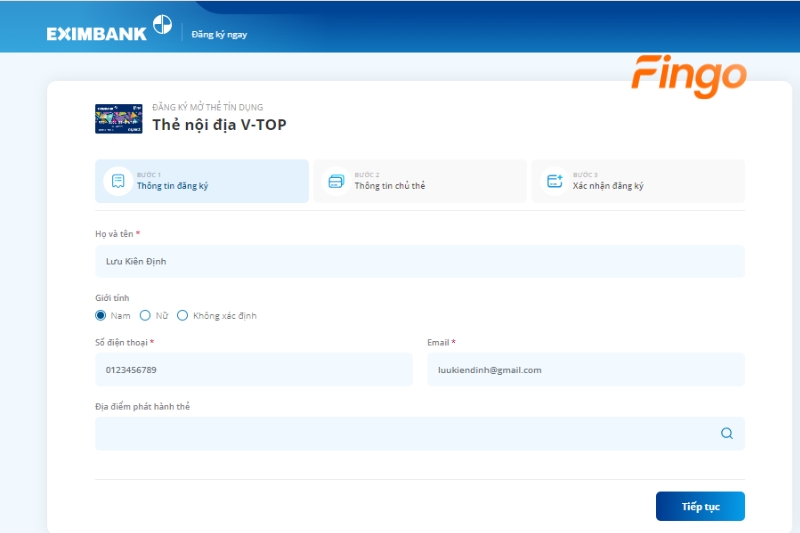This screenshot has height=533, width=800.
Task: Click the Eximbank logo
Action: pos(109,29)
